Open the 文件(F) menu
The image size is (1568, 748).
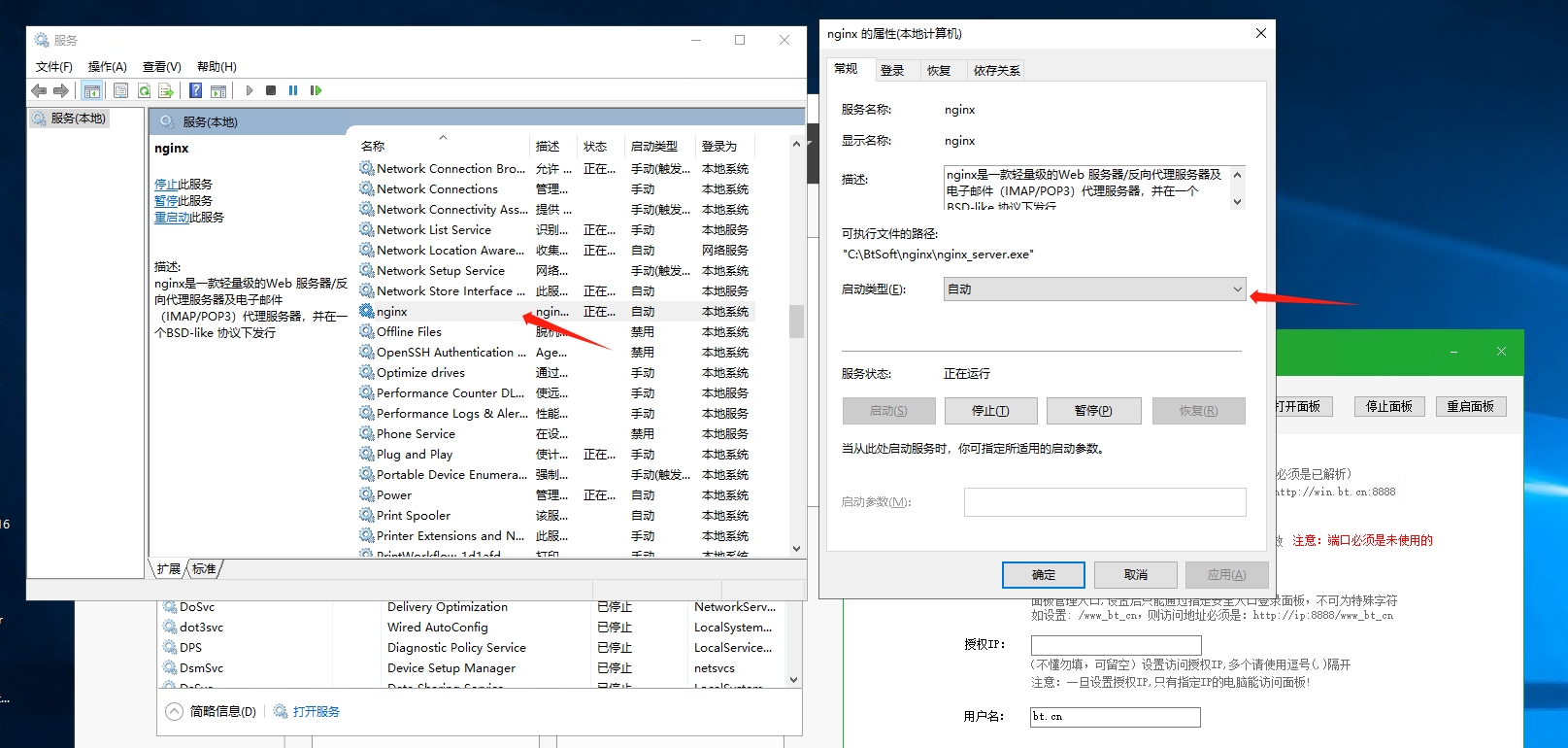(x=54, y=67)
